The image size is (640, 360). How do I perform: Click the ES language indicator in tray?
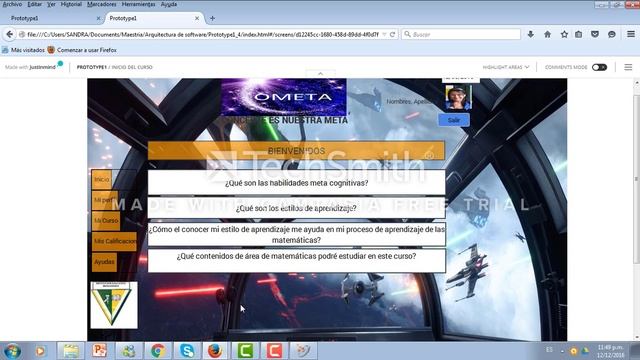click(x=549, y=350)
